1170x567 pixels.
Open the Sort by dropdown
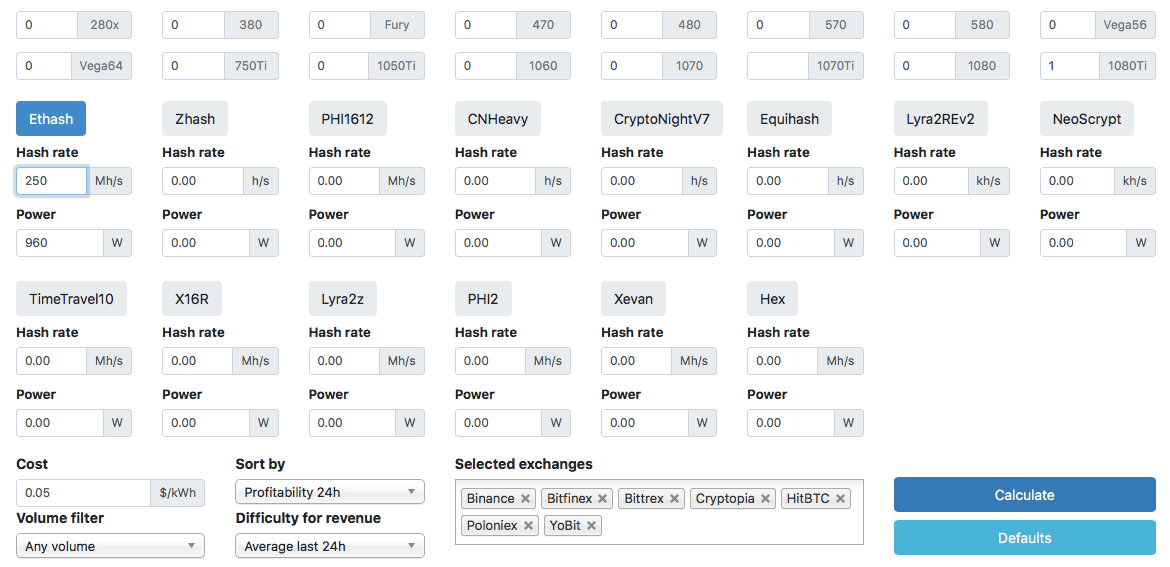pos(330,492)
